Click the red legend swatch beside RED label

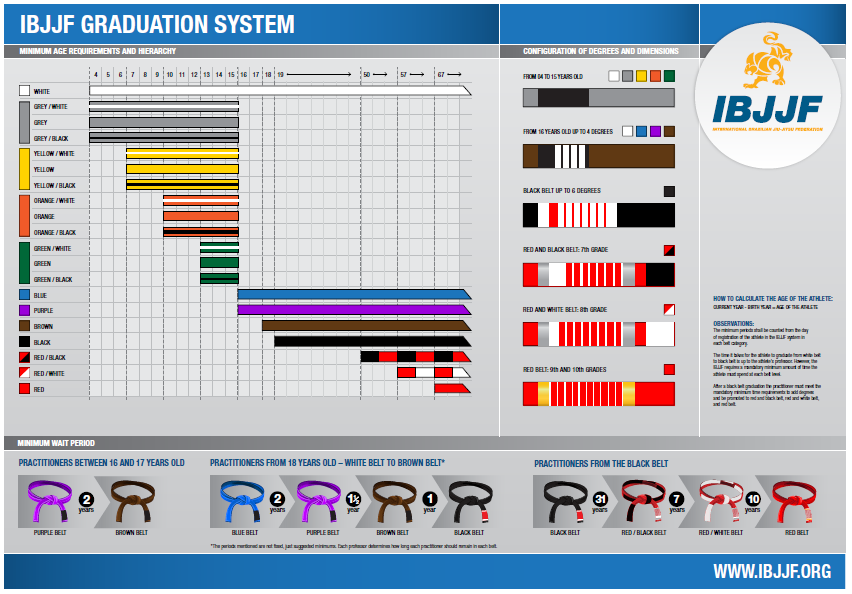point(24,389)
